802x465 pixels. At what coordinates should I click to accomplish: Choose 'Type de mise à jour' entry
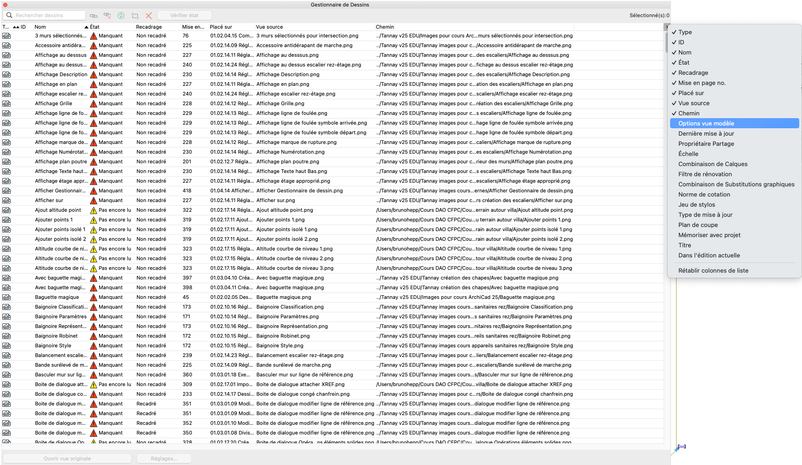[734, 215]
